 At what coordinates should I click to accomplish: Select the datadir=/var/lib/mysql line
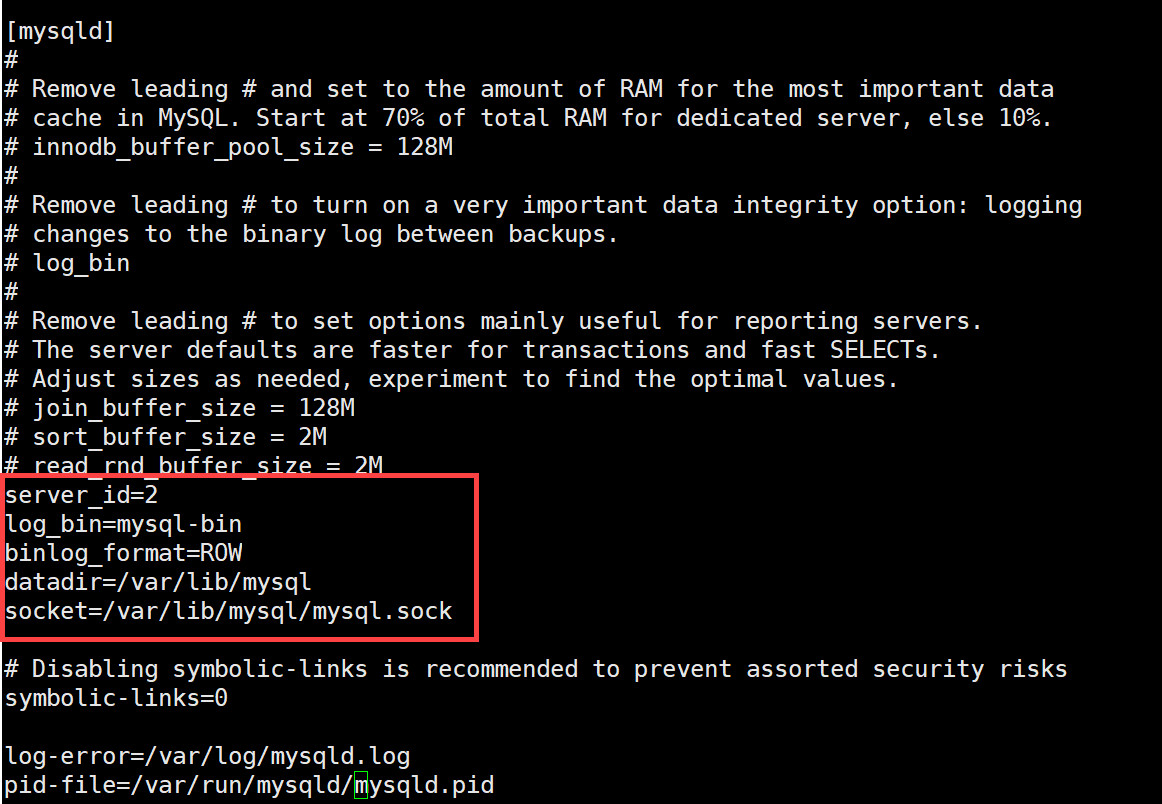click(158, 581)
